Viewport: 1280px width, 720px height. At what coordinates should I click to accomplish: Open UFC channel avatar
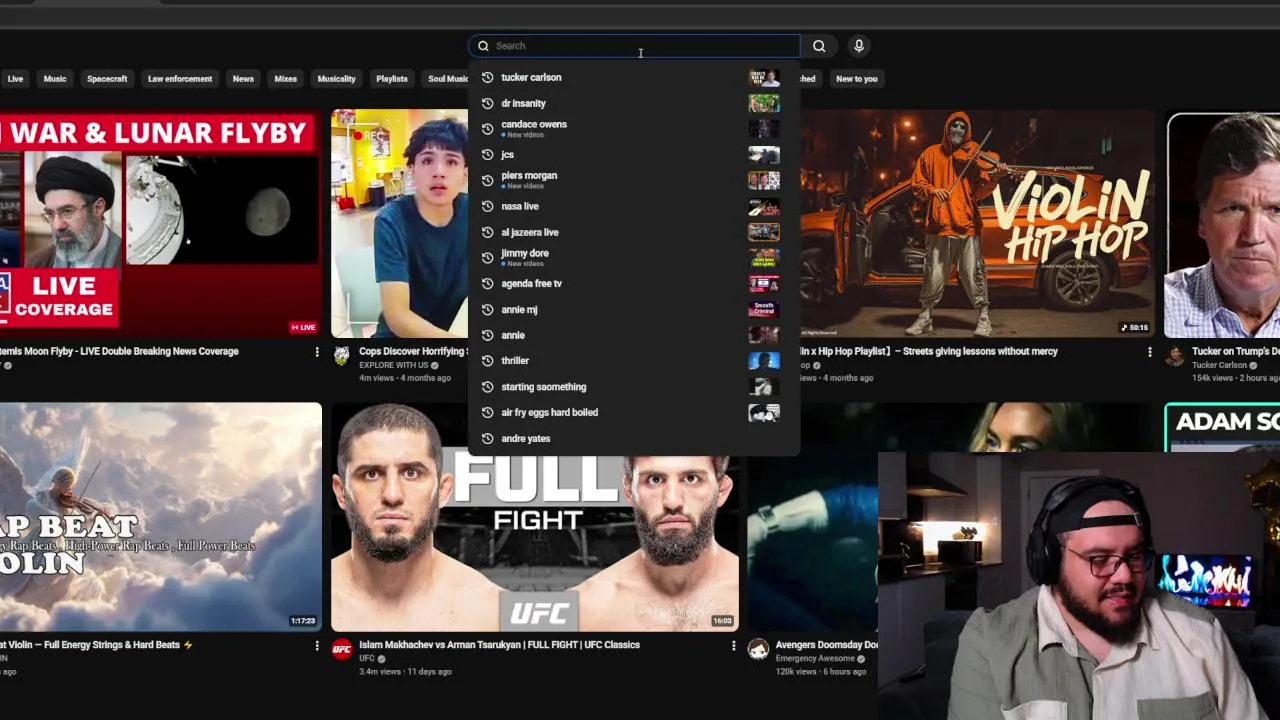coord(342,649)
